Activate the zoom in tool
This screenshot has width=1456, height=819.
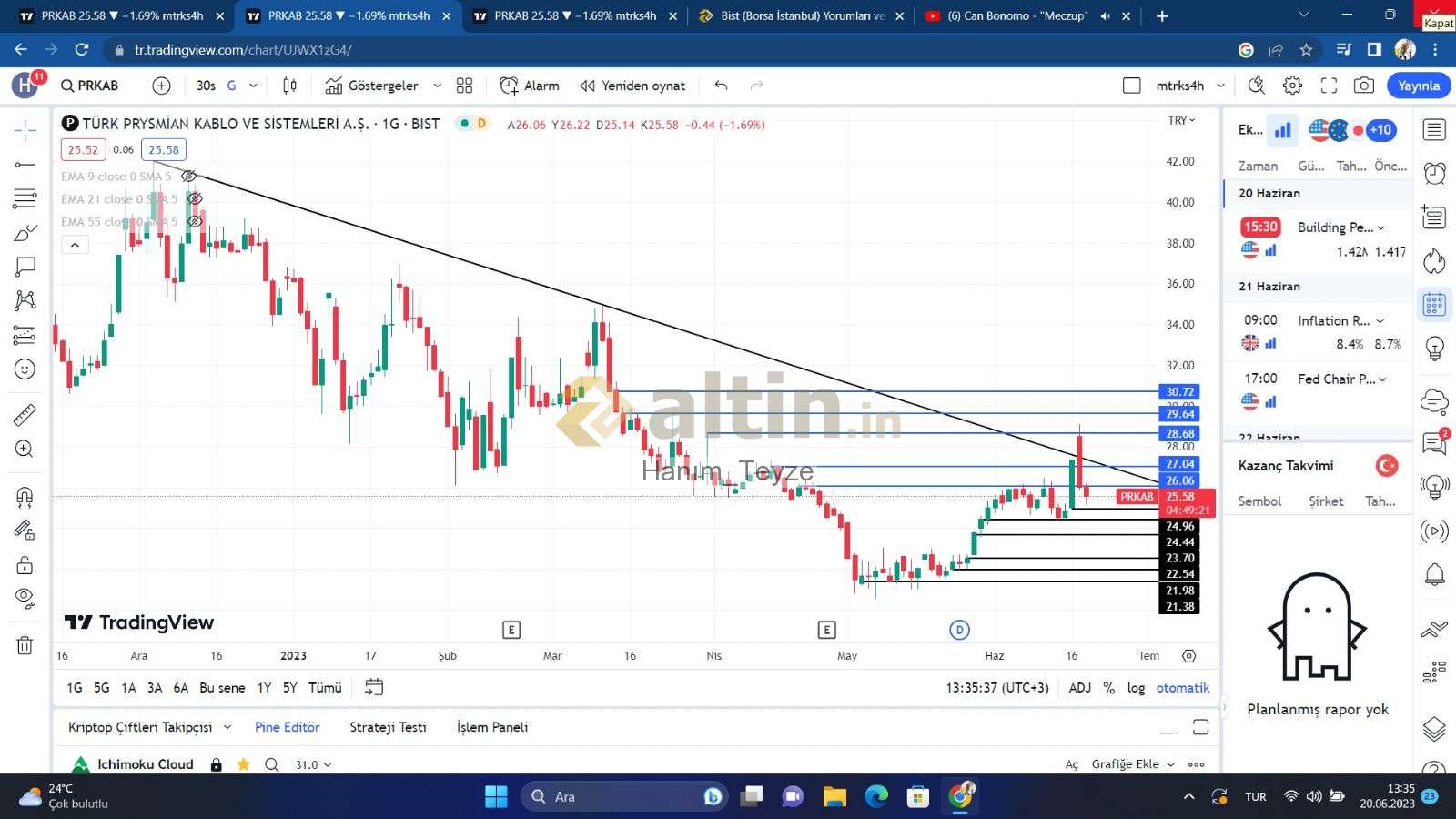[25, 449]
